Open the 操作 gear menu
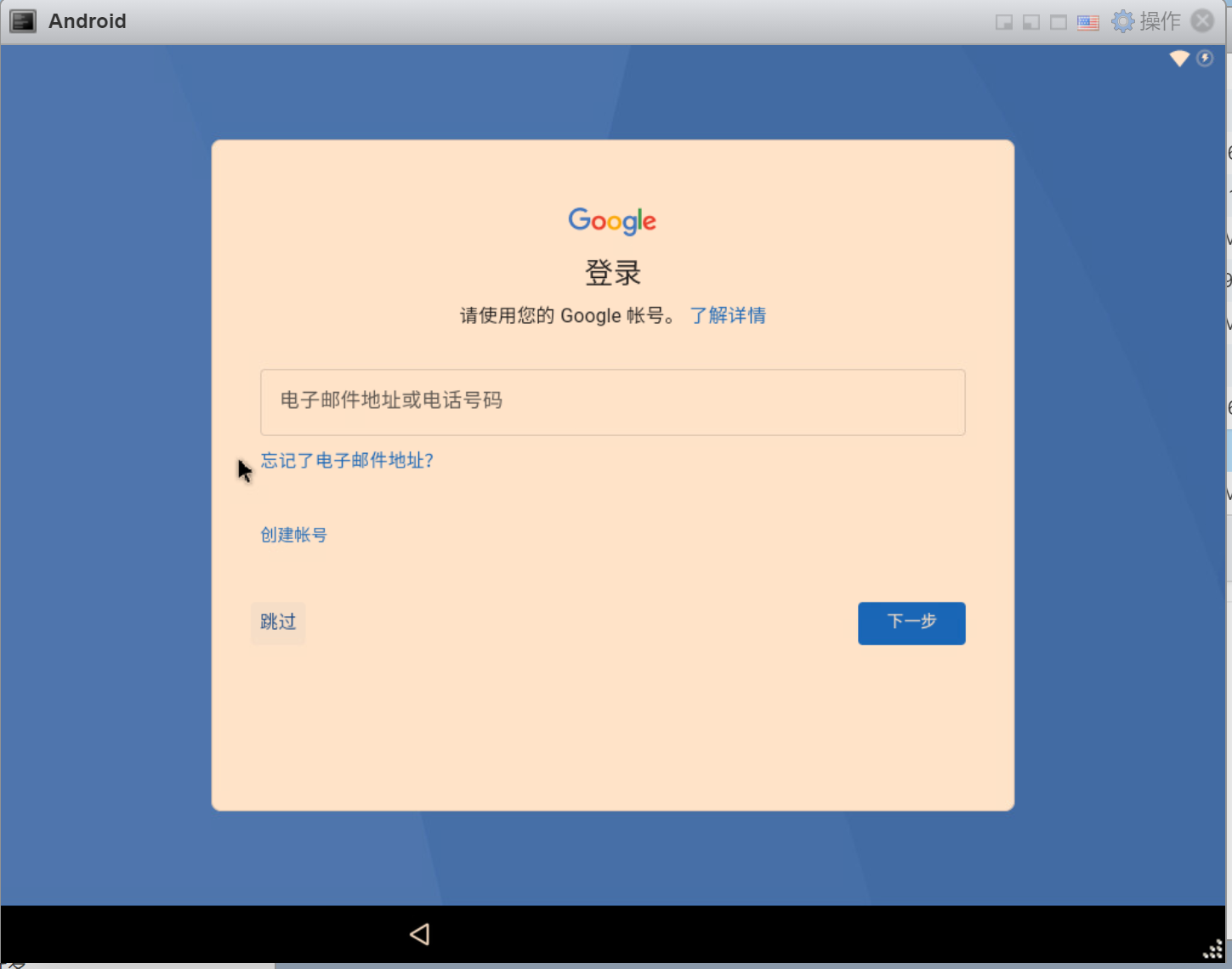This screenshot has height=969, width=1232. click(1146, 21)
